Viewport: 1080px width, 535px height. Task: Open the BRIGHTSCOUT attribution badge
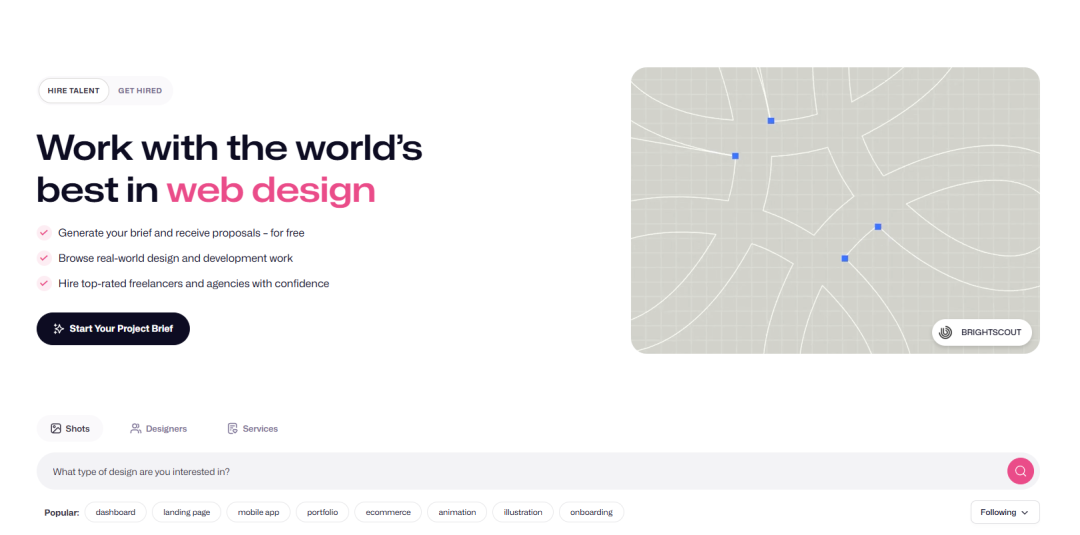(982, 333)
